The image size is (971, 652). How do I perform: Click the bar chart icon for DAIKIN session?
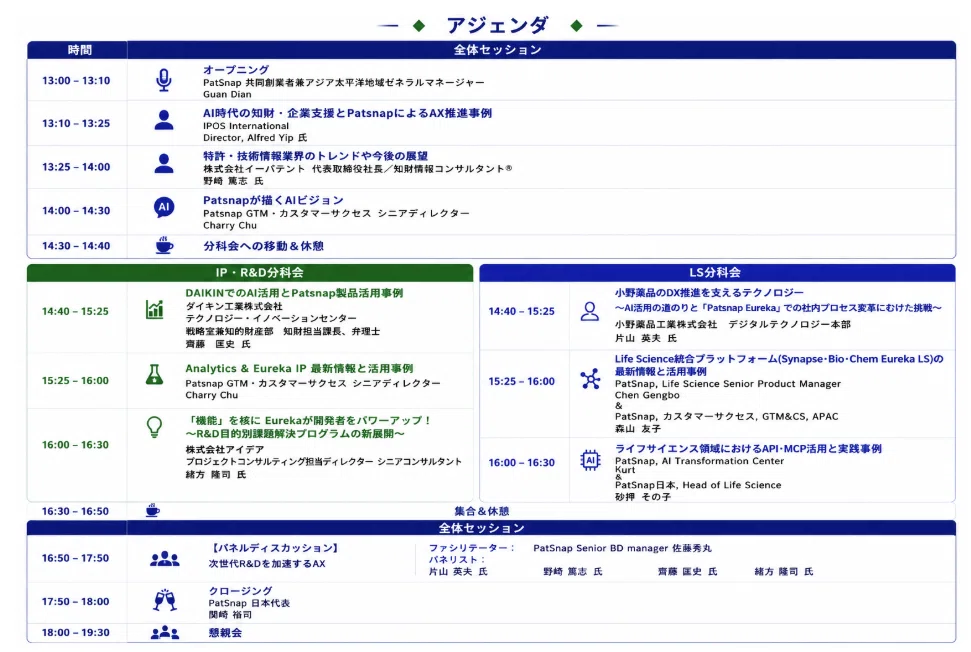coord(154,309)
